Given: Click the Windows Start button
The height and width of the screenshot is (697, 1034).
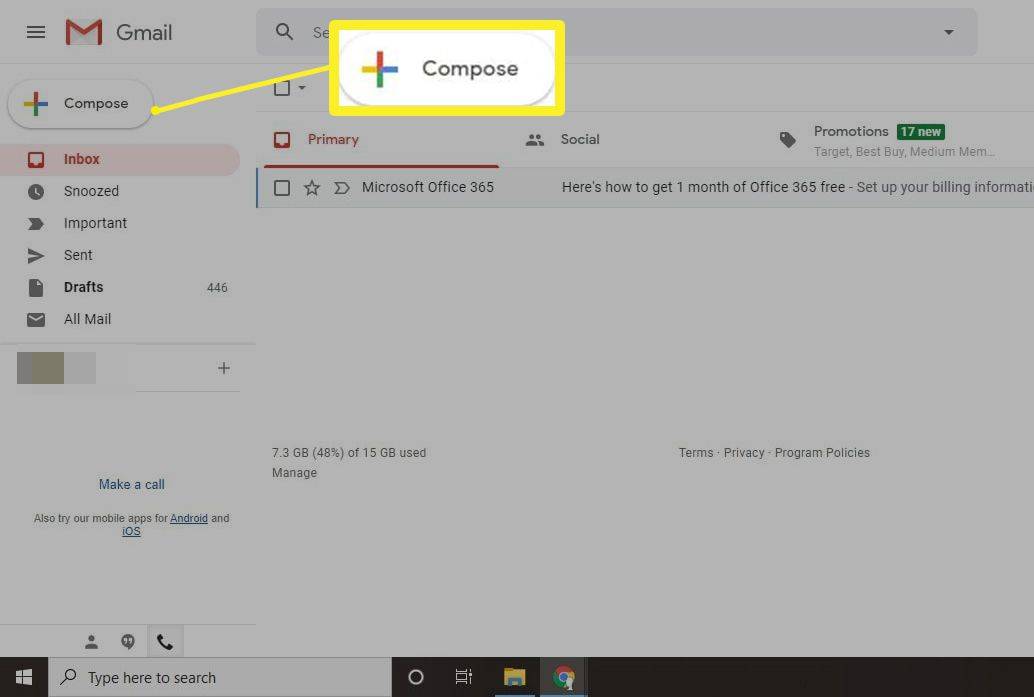Looking at the screenshot, I should (24, 677).
